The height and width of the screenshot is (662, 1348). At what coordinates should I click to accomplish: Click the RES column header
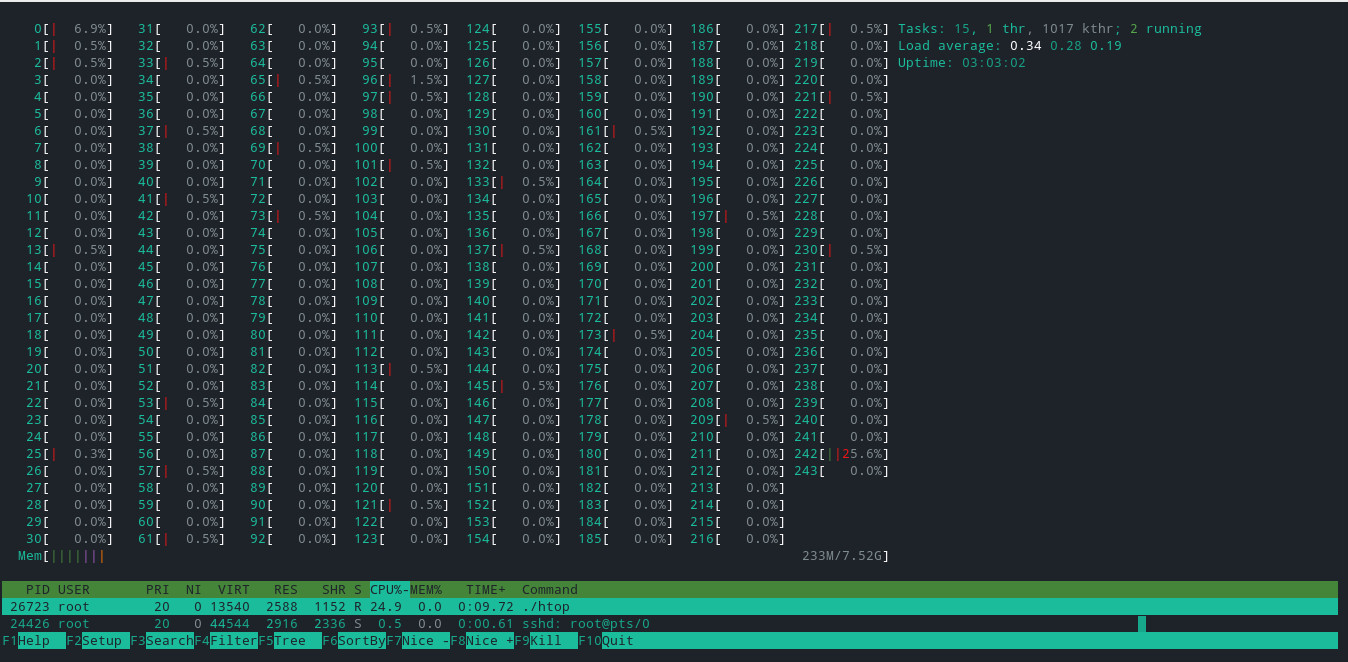[285, 590]
